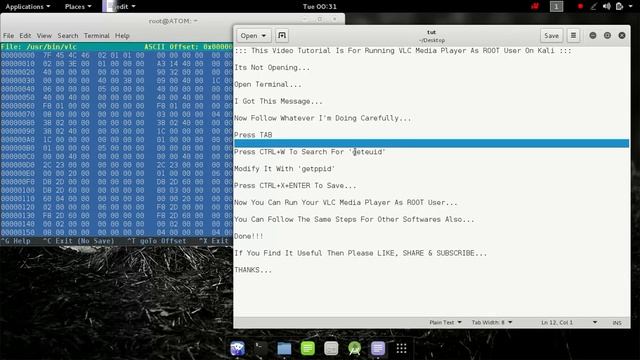Click 'I Got This Message...' line

click(x=278, y=101)
